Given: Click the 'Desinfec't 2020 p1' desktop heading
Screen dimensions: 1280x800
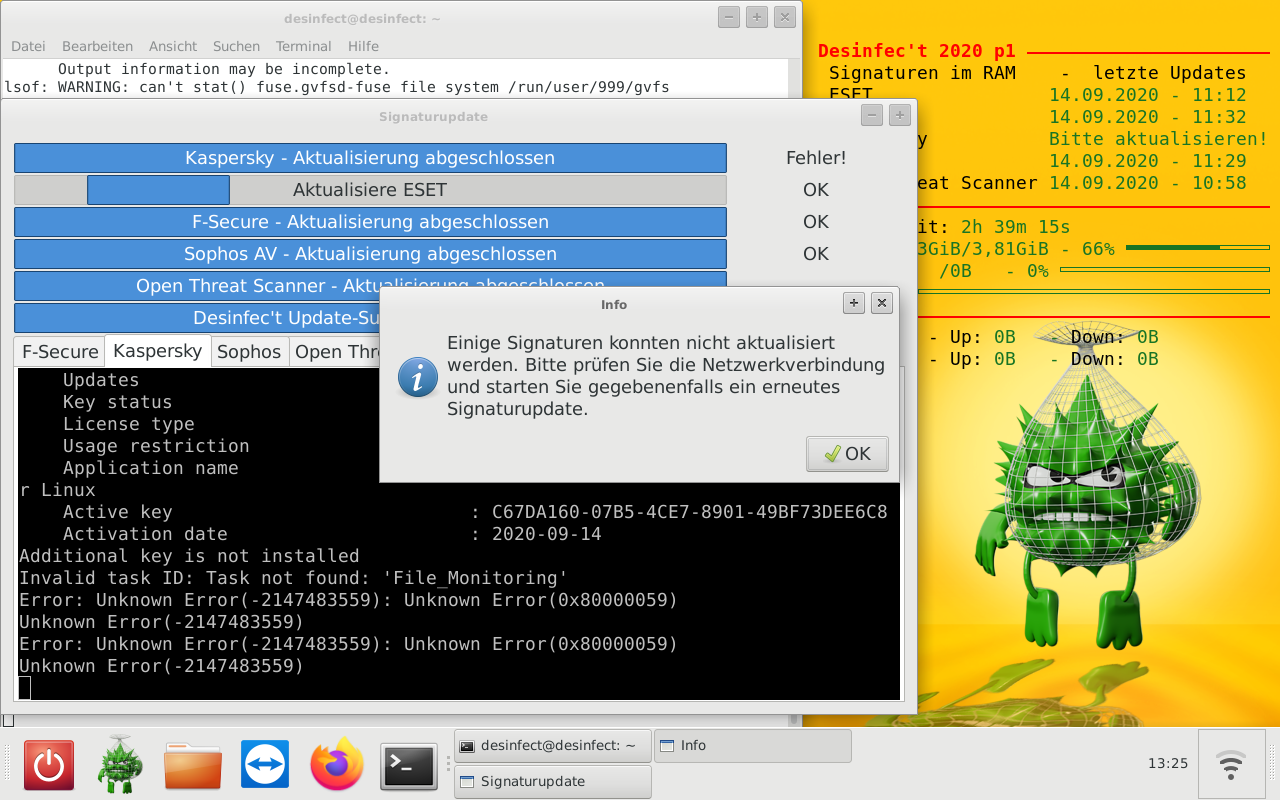Looking at the screenshot, I should (917, 51).
